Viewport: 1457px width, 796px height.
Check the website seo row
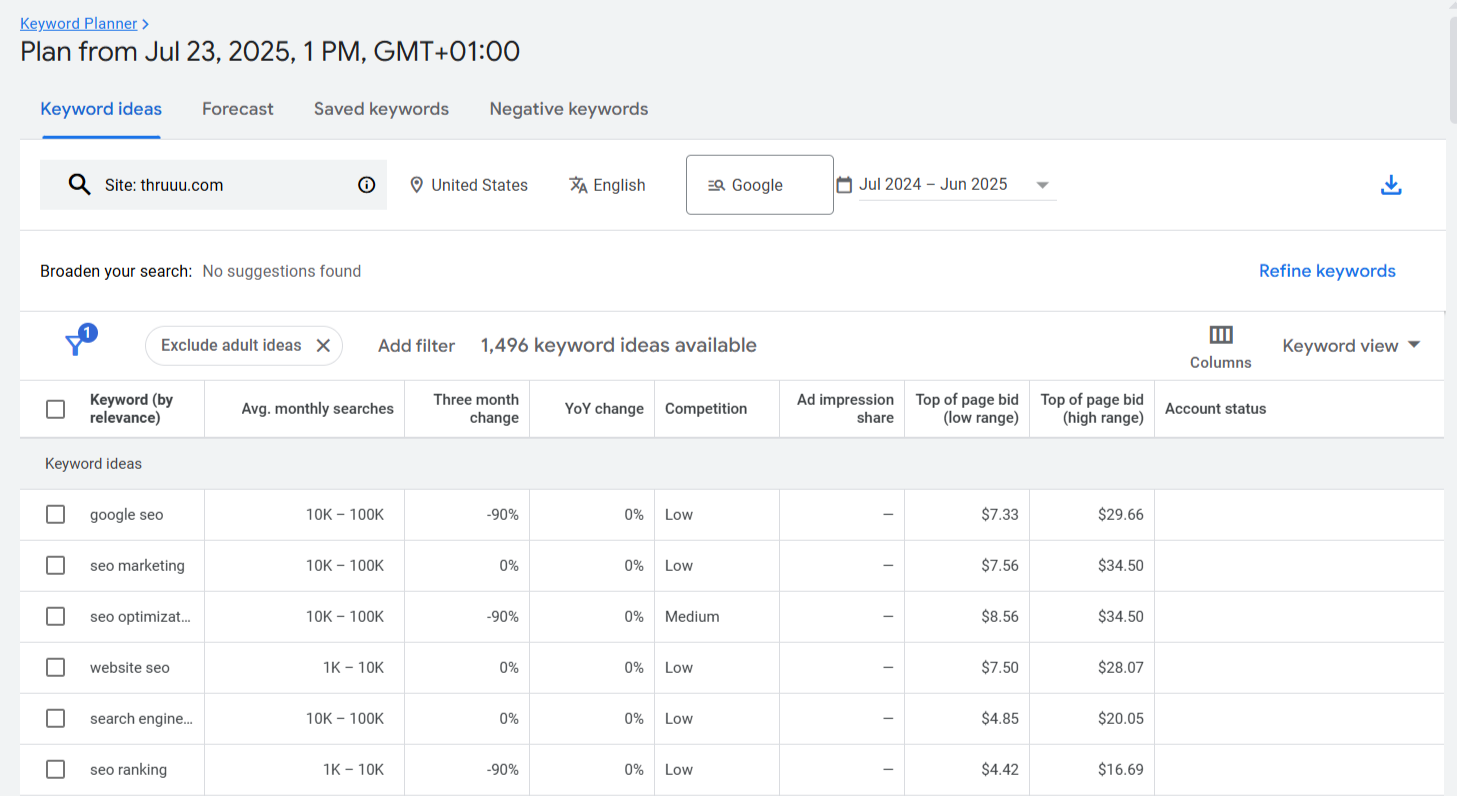pos(56,667)
